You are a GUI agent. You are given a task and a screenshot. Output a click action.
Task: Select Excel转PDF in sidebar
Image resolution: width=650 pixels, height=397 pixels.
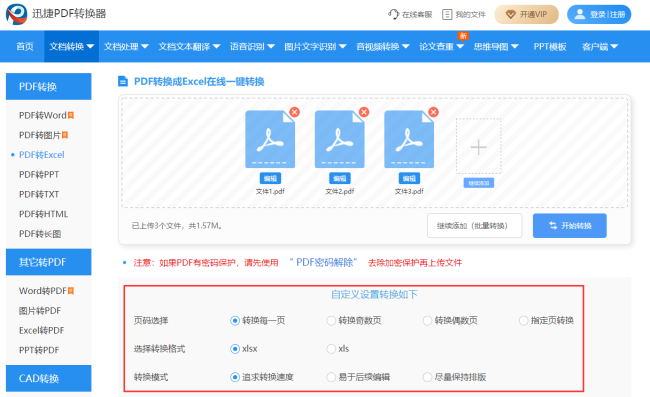pyautogui.click(x=41, y=330)
